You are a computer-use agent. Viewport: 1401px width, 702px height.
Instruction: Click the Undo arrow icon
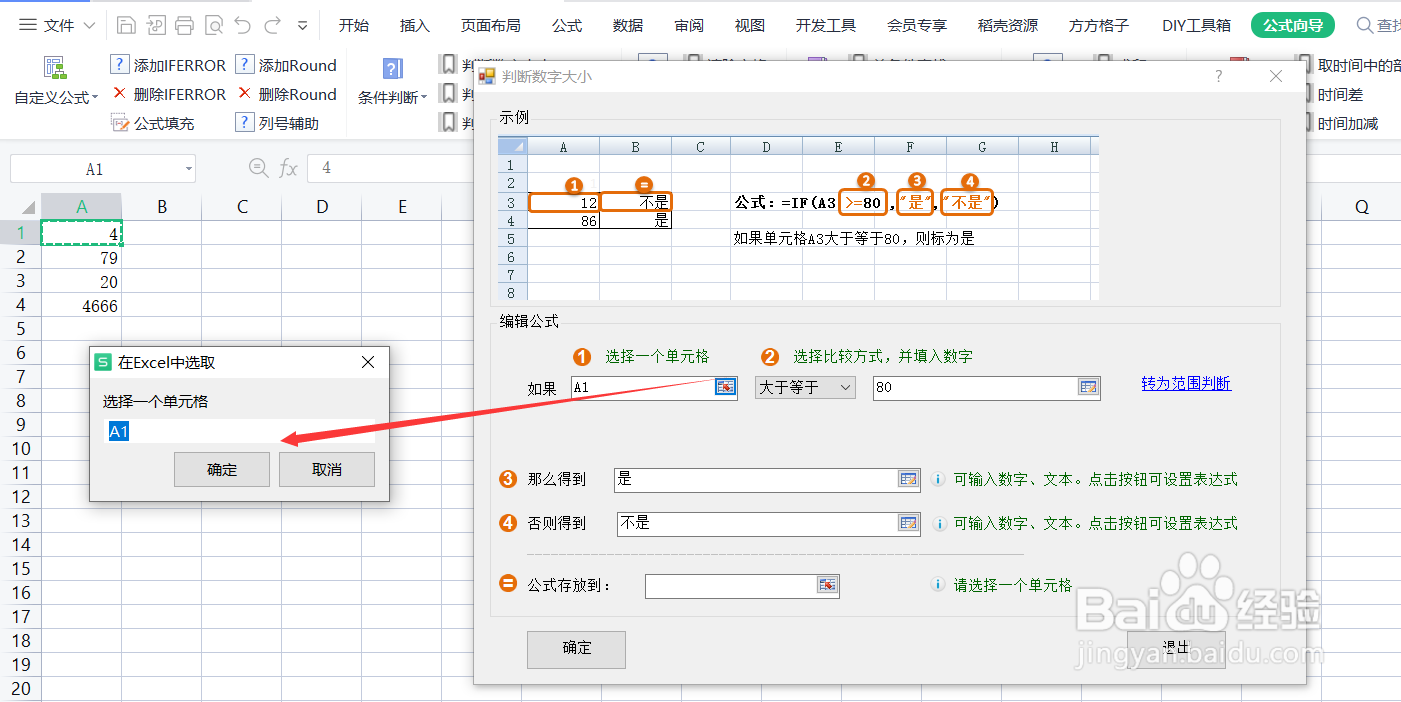click(x=243, y=25)
